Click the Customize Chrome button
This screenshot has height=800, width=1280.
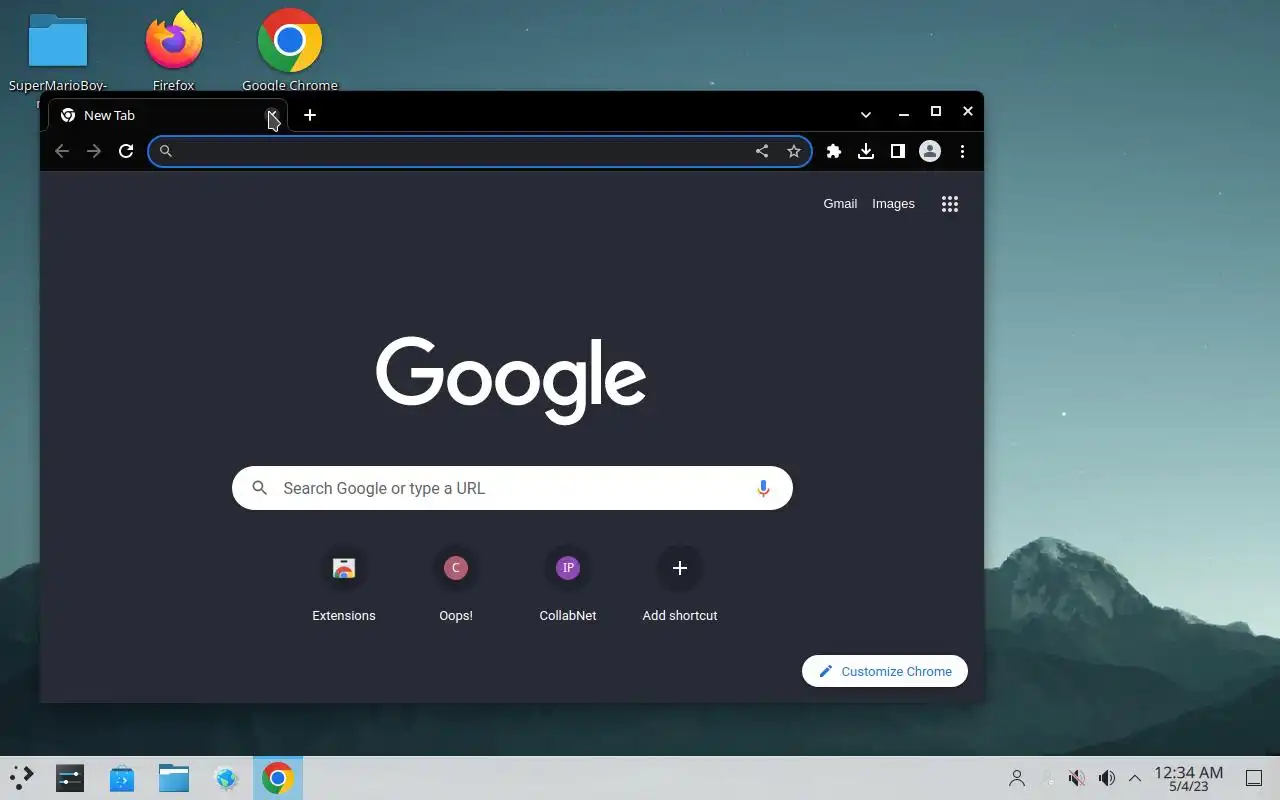click(x=885, y=671)
